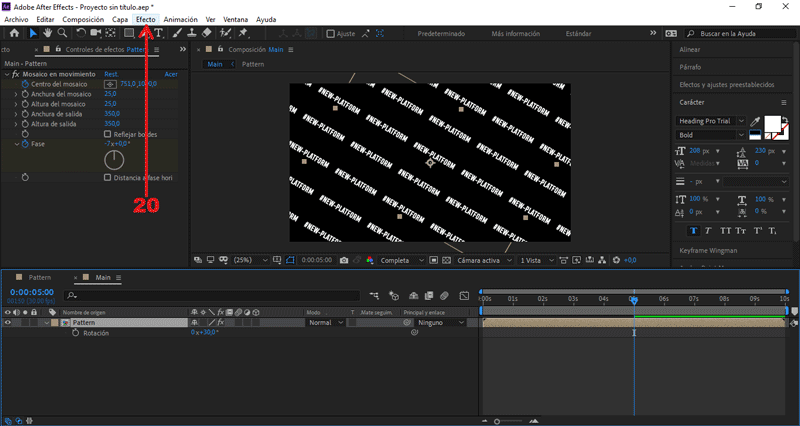Enable the Reflejar bordes checkbox
Image resolution: width=800 pixels, height=426 pixels.
tap(108, 134)
